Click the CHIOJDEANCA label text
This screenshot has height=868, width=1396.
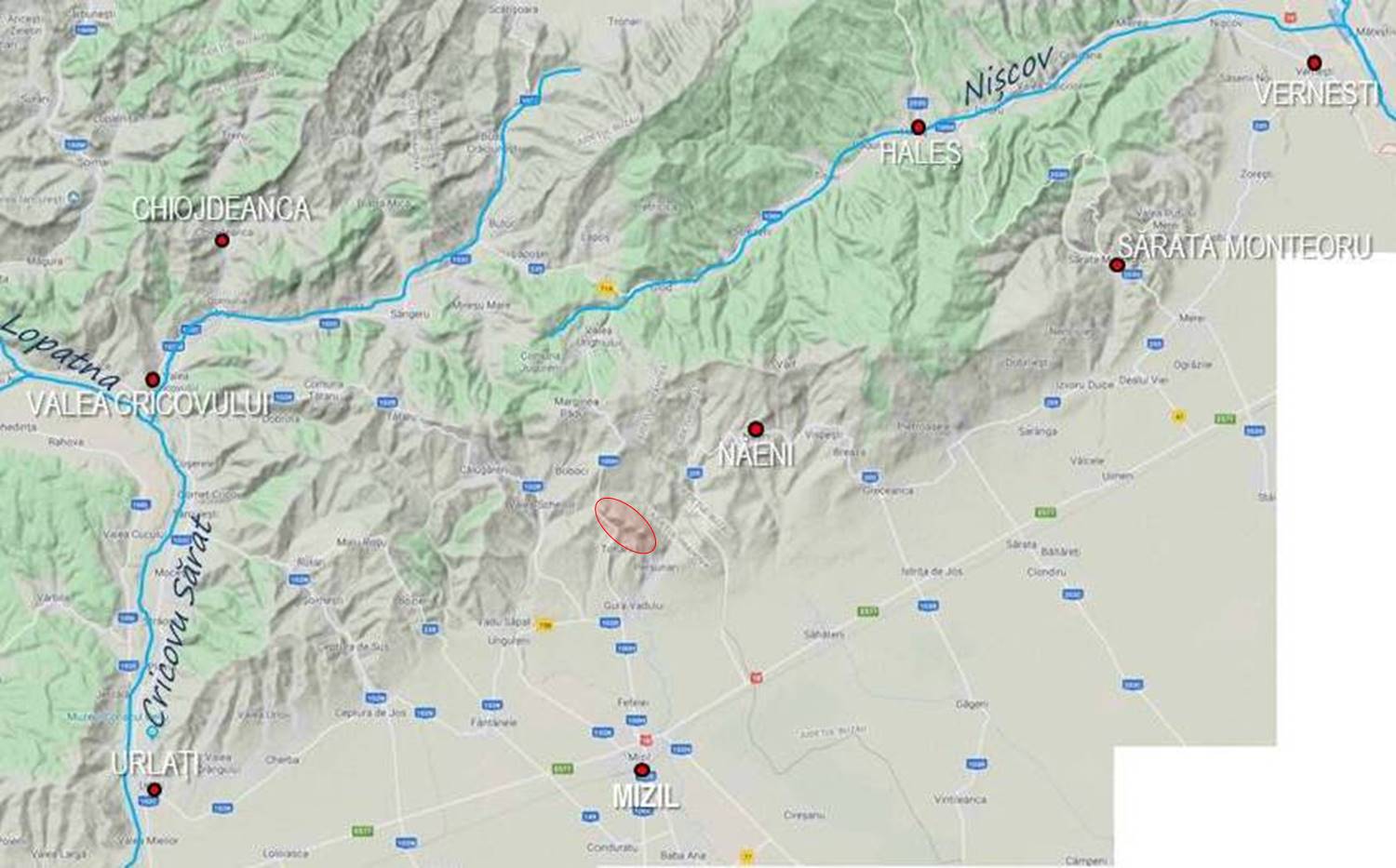tap(221, 209)
